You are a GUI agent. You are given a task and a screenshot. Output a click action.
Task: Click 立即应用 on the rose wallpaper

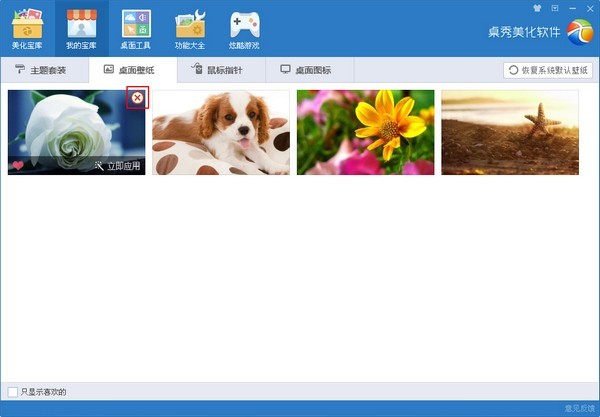[x=117, y=166]
